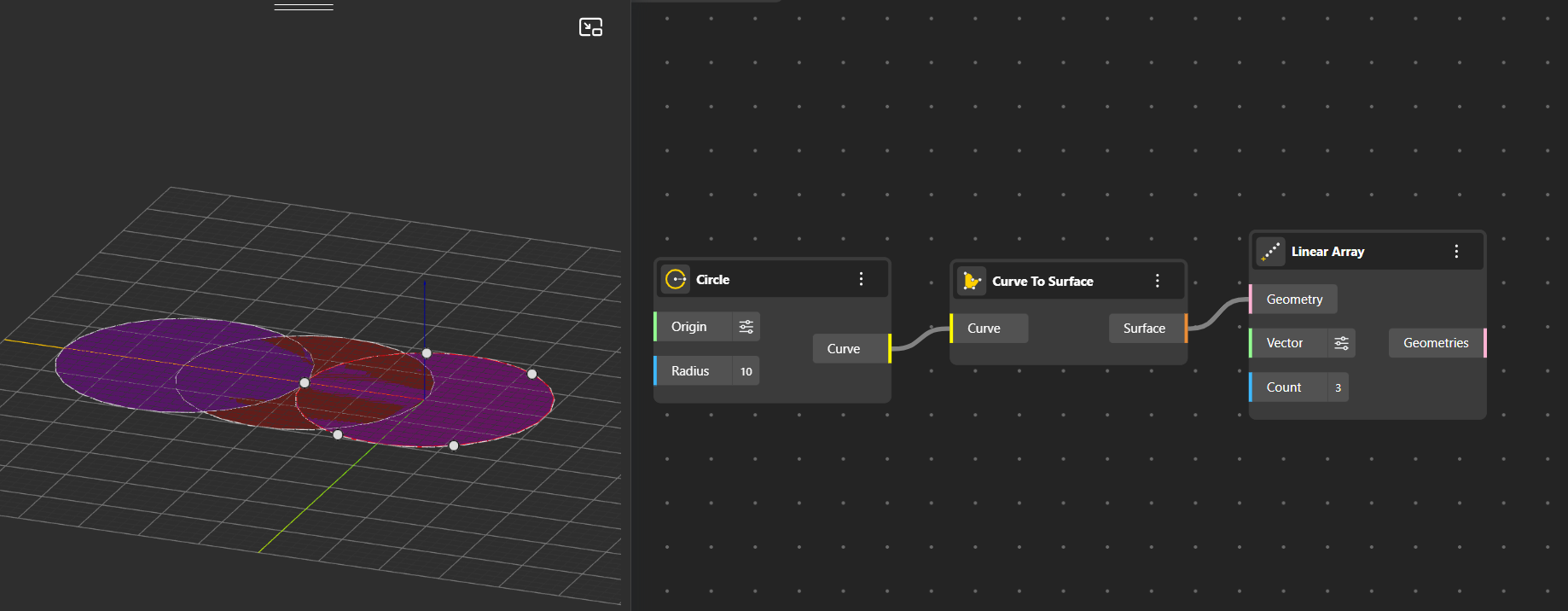This screenshot has height=611, width=1568.
Task: Open the Linear Array three-dot menu
Action: [1456, 252]
